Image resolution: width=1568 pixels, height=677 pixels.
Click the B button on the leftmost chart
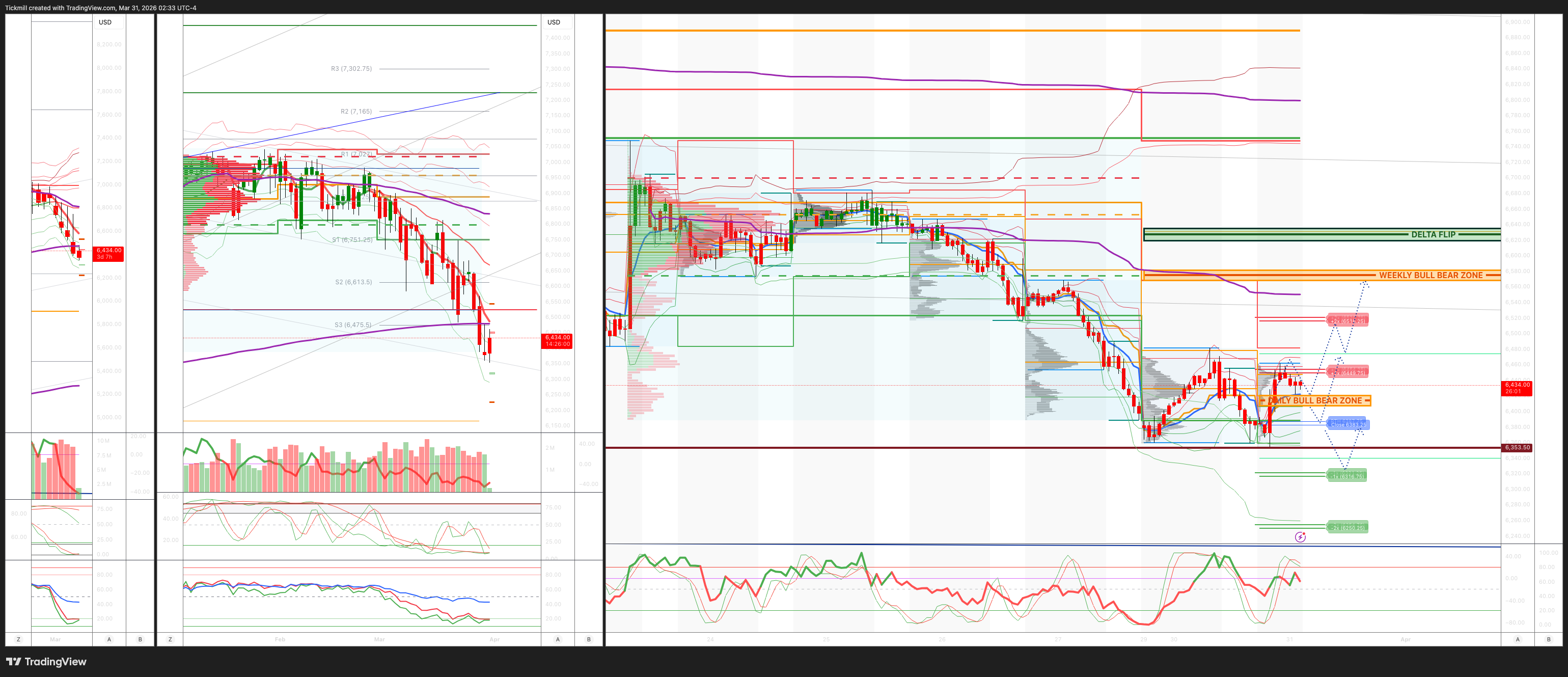pos(140,639)
